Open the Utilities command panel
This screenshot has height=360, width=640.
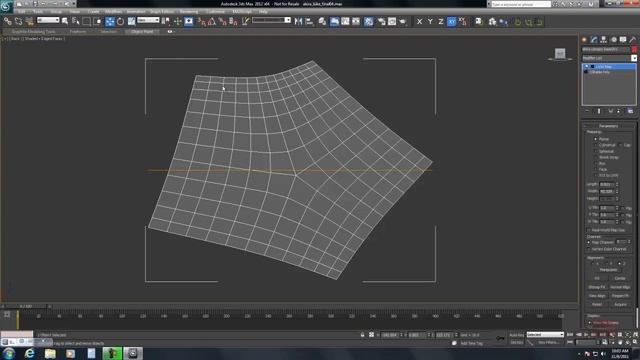coord(633,40)
